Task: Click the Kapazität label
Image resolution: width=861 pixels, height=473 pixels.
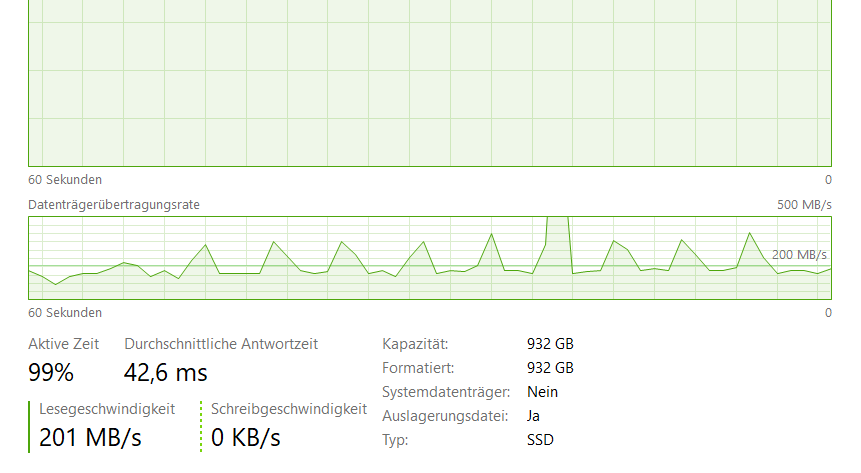Action: pyautogui.click(x=415, y=344)
